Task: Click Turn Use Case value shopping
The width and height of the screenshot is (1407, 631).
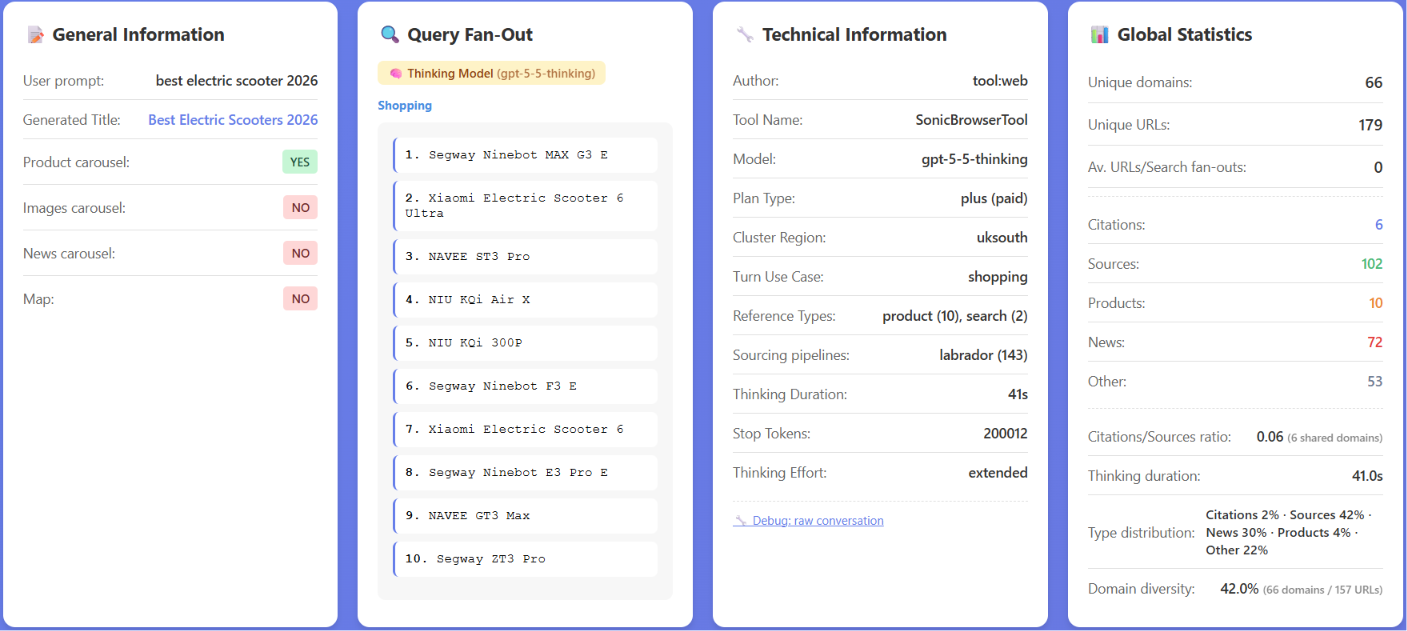Action: click(x=998, y=277)
